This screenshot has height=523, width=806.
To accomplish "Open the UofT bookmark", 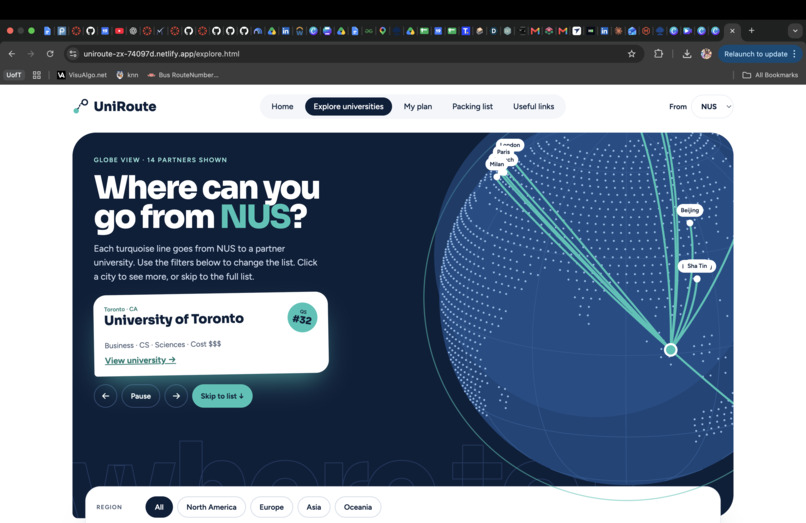I will 14,75.
